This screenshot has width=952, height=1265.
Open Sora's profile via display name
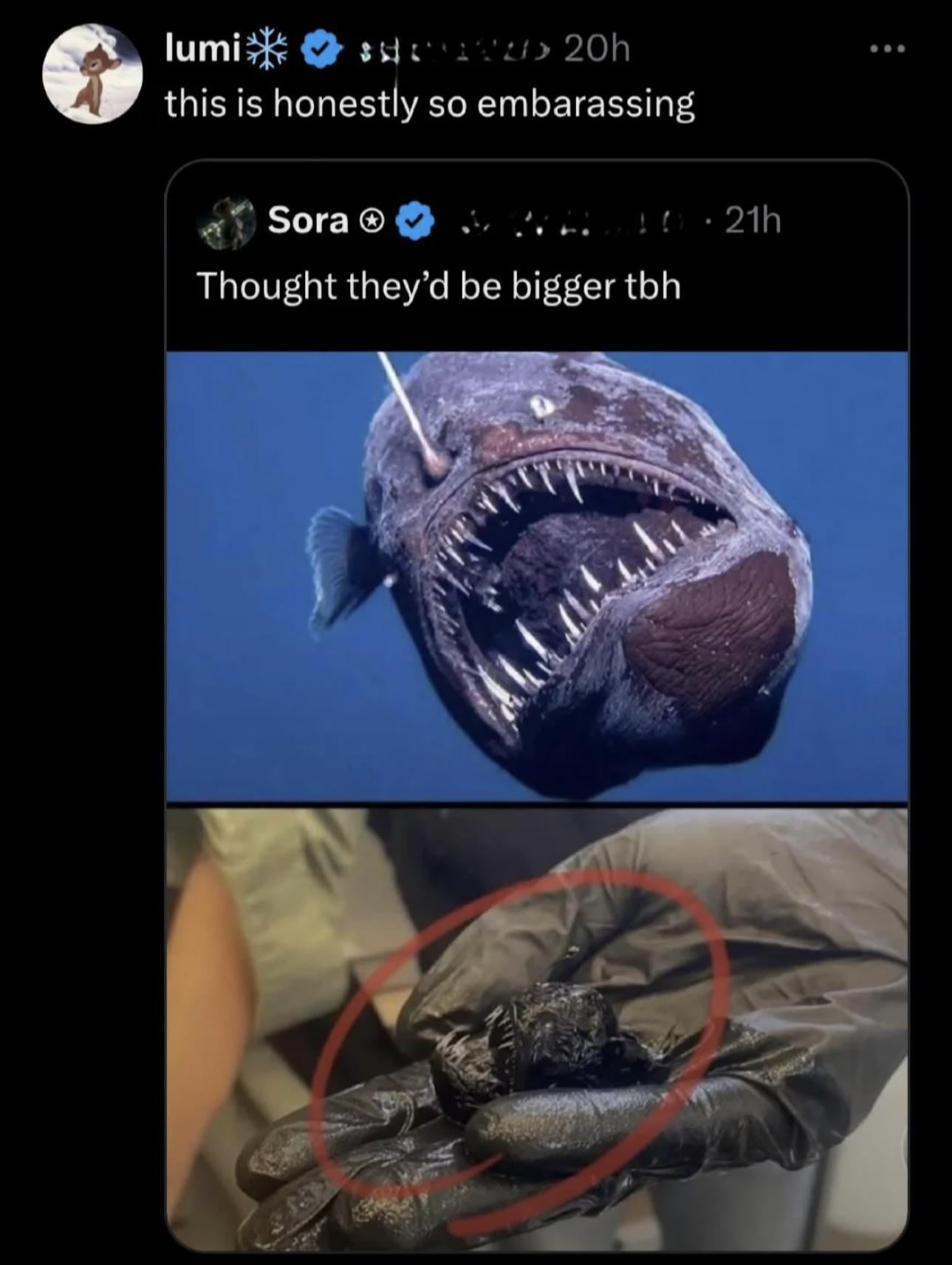pyautogui.click(x=307, y=219)
